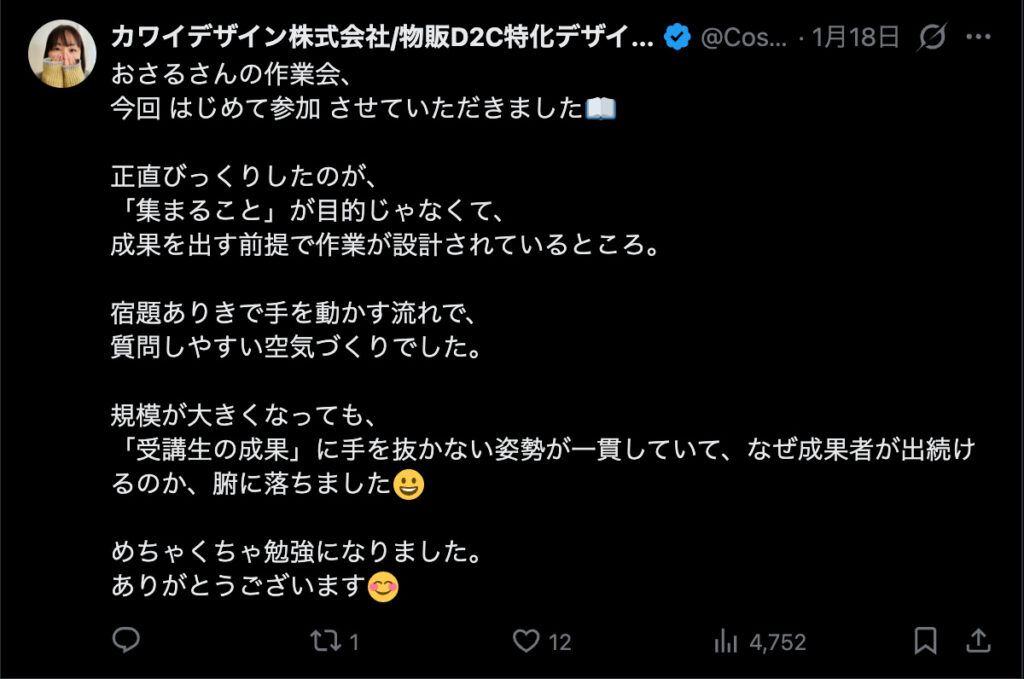This screenshot has height=679, width=1024.
Task: Bookmark this post
Action: [926, 640]
